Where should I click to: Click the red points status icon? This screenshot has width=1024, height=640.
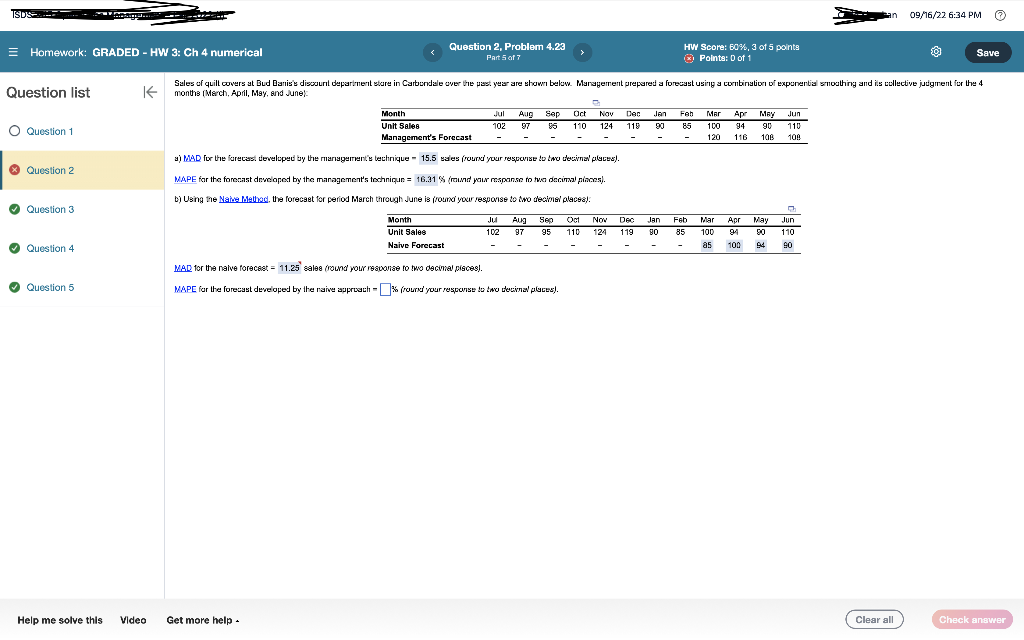coord(688,58)
